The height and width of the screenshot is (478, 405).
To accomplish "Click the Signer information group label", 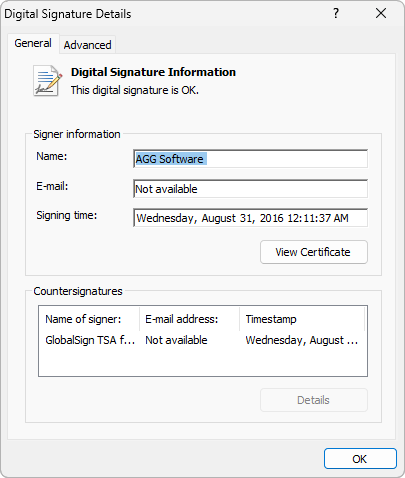I will [77, 134].
